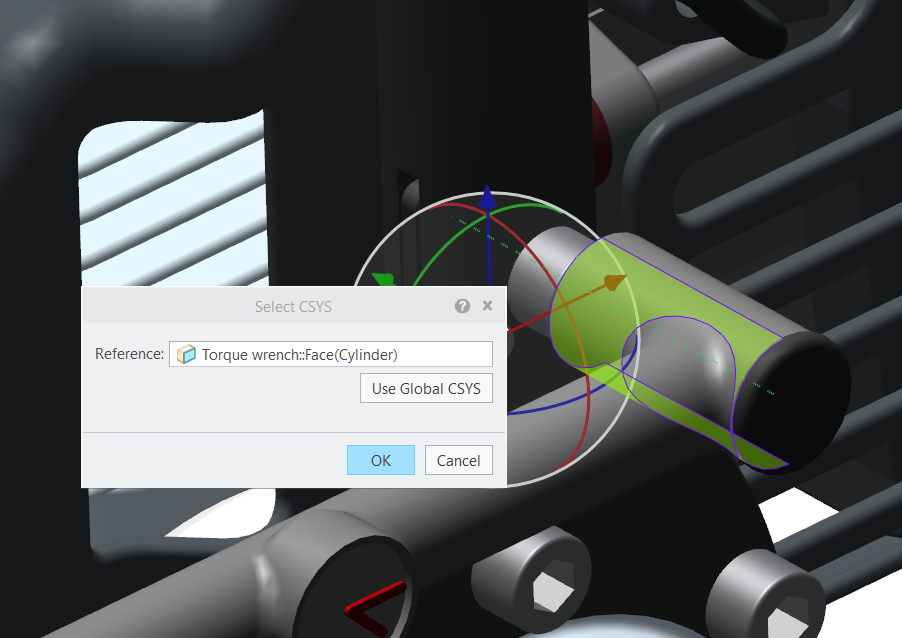Click the Torque wrench Face(Cylinder) reference field

tap(330, 353)
